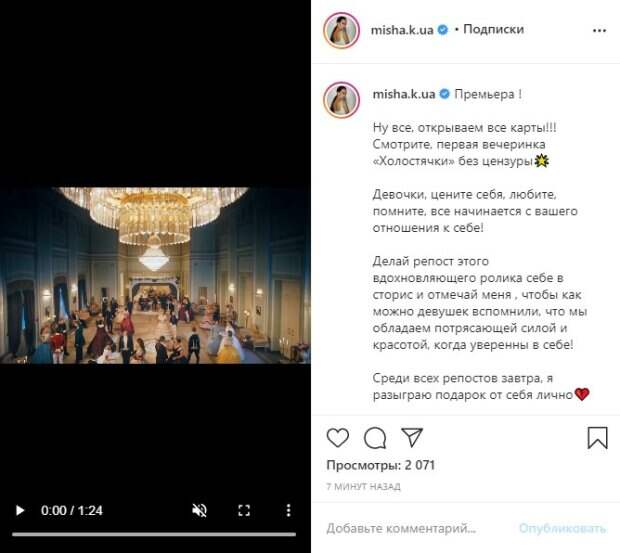Enter fullscreen video mode
Screen dimensions: 620x553
pyautogui.click(x=244, y=510)
